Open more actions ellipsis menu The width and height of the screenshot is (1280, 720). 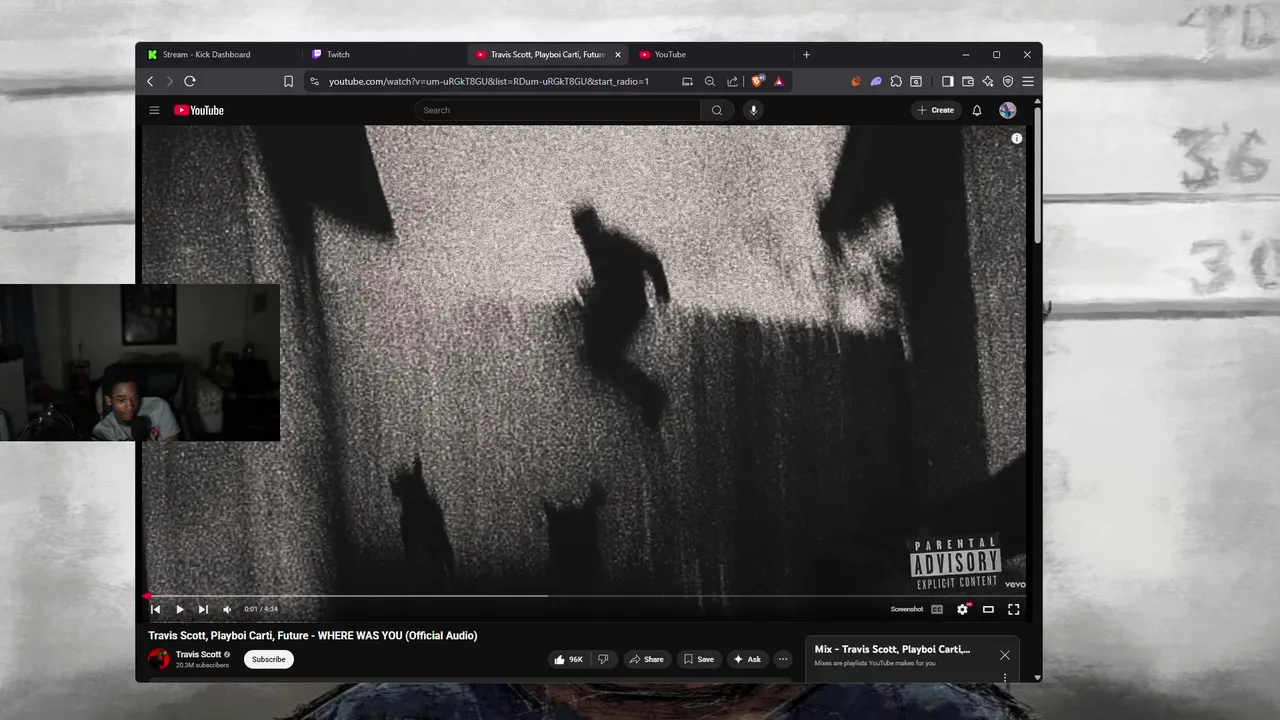click(x=783, y=659)
